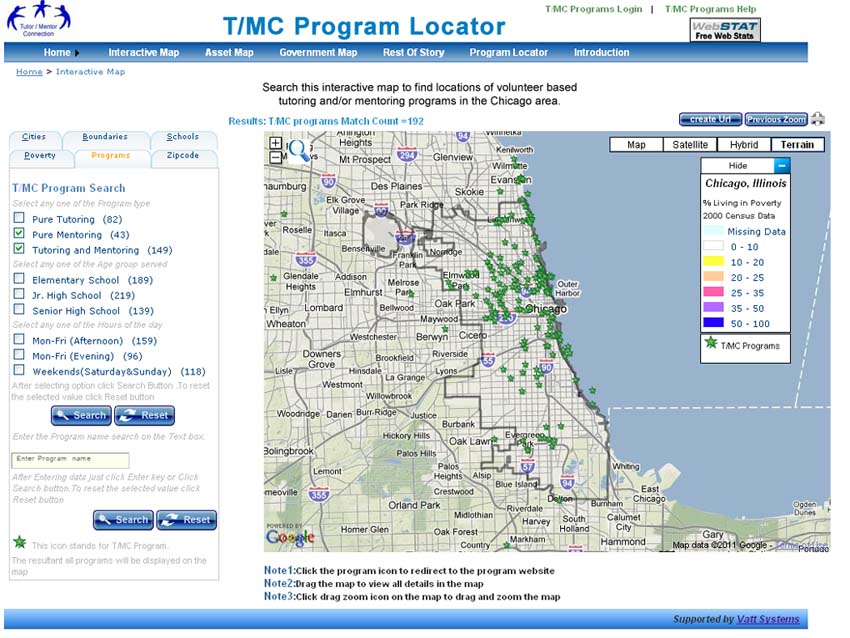Click the program star near Glendale Heights
This screenshot has height=638, width=850.
pyautogui.click(x=273, y=278)
